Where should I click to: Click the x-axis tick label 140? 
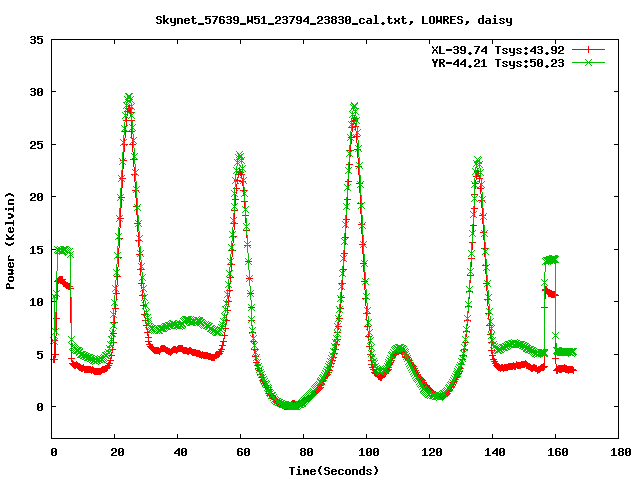tap(495, 452)
